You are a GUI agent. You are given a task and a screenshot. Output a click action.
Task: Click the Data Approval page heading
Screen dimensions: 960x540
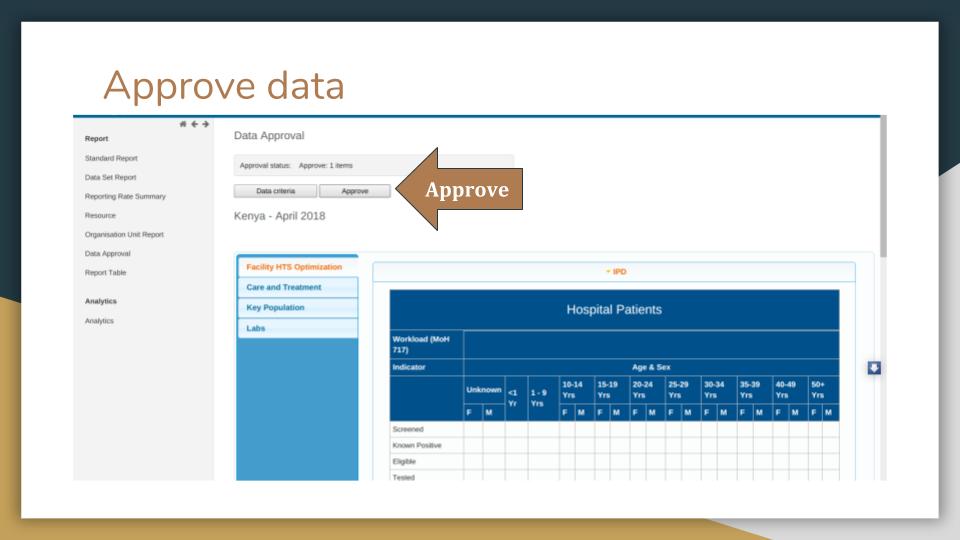[x=269, y=135]
